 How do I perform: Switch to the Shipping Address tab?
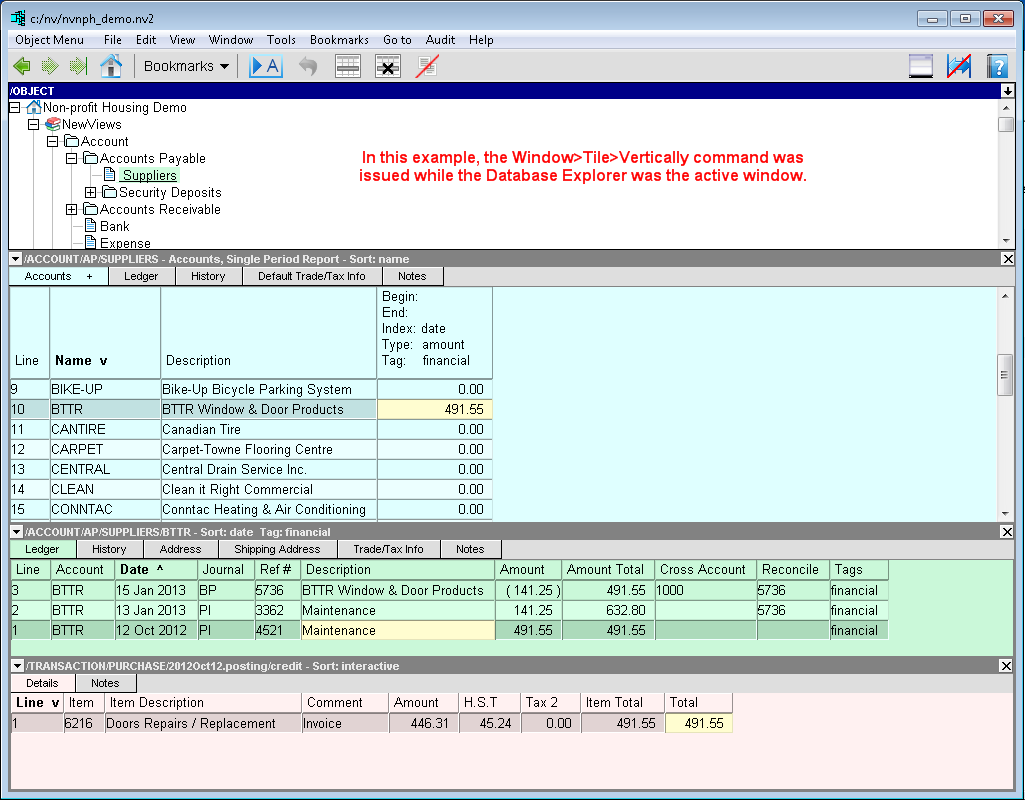click(x=277, y=549)
